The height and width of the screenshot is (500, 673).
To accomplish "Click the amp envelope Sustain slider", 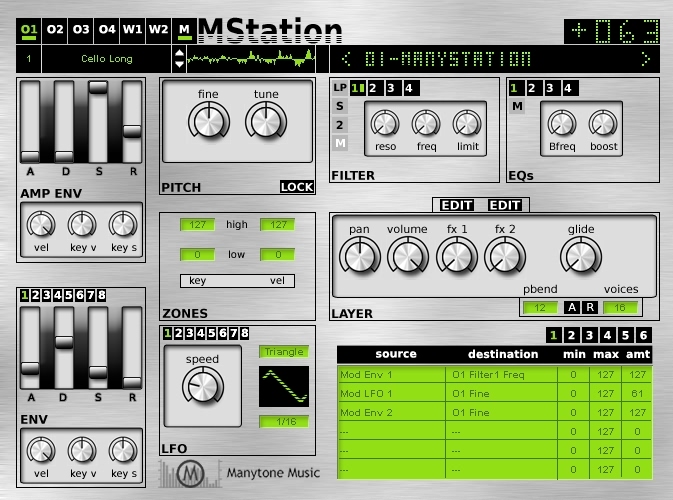I will (x=98, y=122).
